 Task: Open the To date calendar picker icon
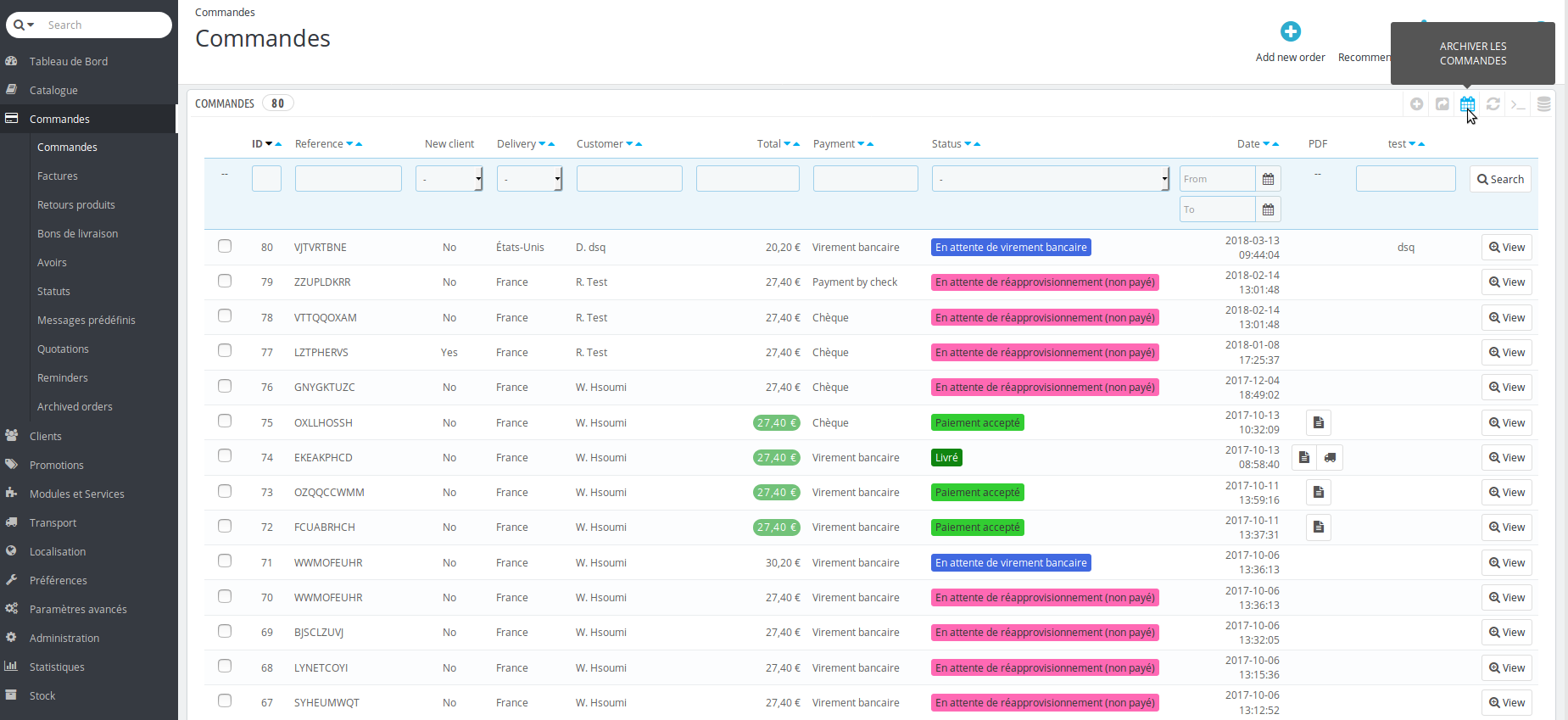[1268, 209]
